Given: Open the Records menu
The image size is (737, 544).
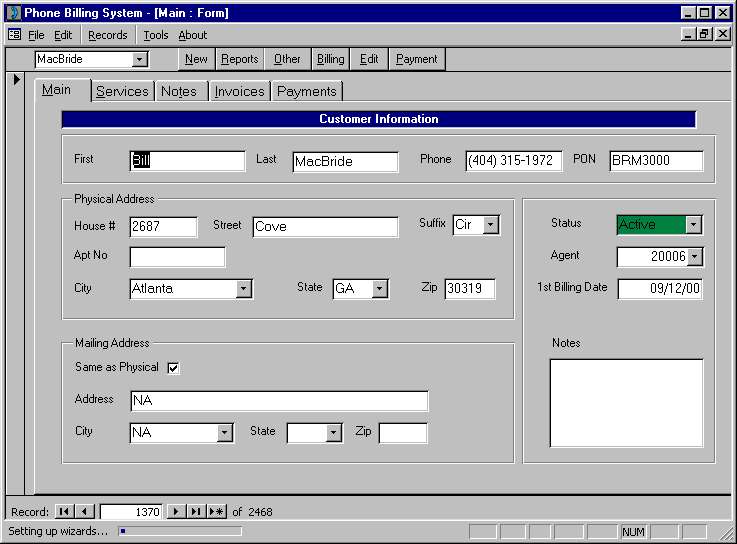Looking at the screenshot, I should tap(108, 35).
